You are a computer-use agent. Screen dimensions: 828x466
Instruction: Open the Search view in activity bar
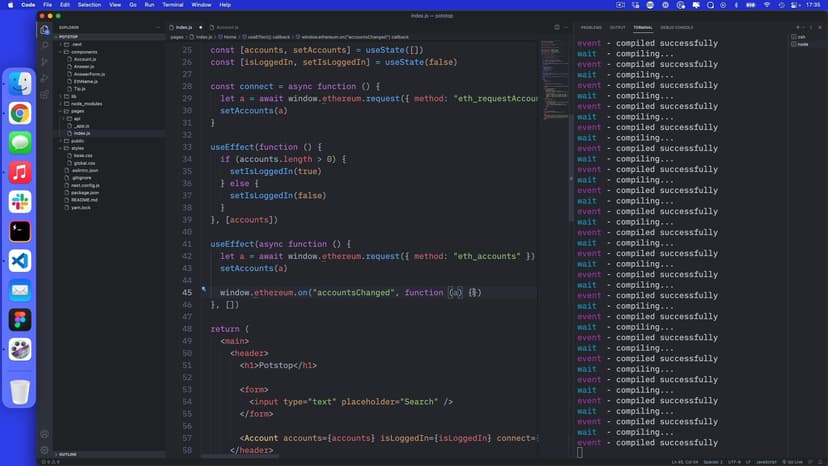click(x=45, y=45)
